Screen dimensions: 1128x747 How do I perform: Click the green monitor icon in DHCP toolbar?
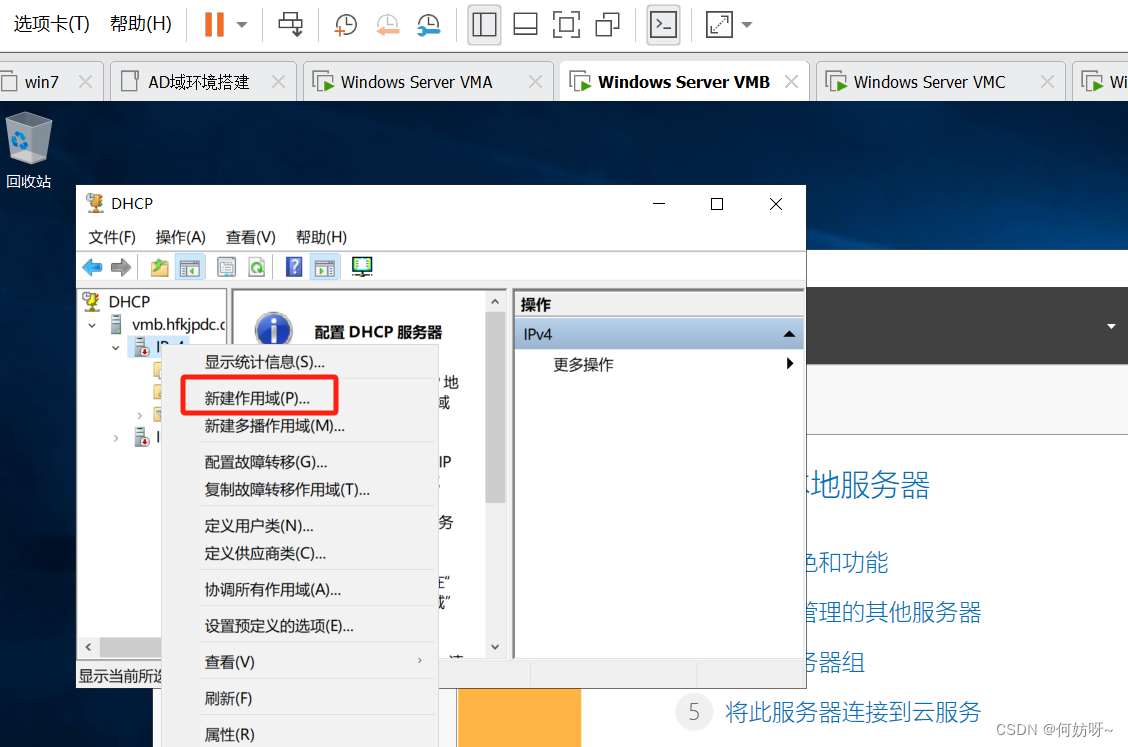[362, 267]
